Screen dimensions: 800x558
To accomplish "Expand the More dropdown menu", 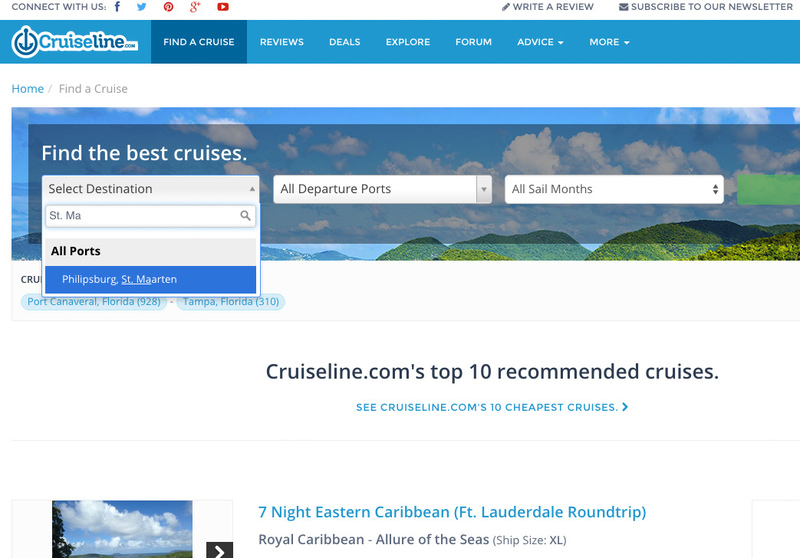I will [609, 42].
